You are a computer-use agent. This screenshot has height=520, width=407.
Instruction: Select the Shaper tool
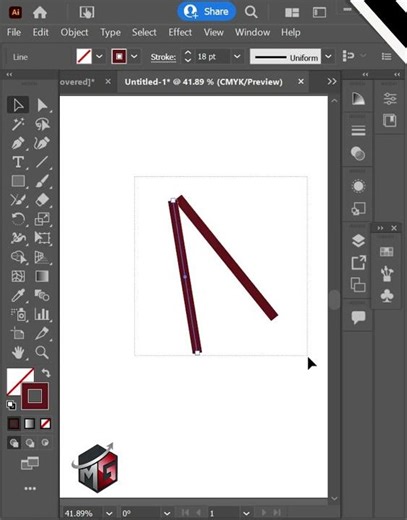[x=18, y=200]
